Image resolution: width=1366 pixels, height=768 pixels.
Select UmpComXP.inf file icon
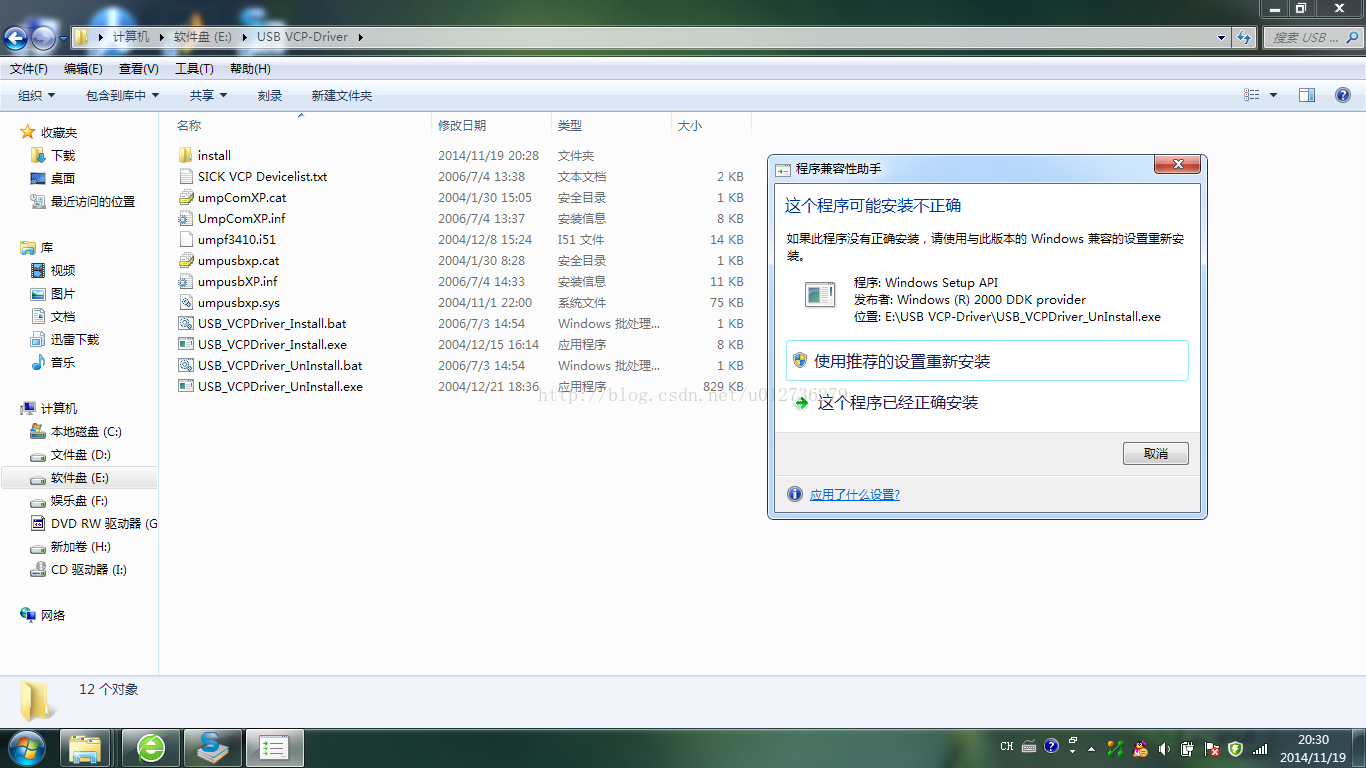[185, 218]
